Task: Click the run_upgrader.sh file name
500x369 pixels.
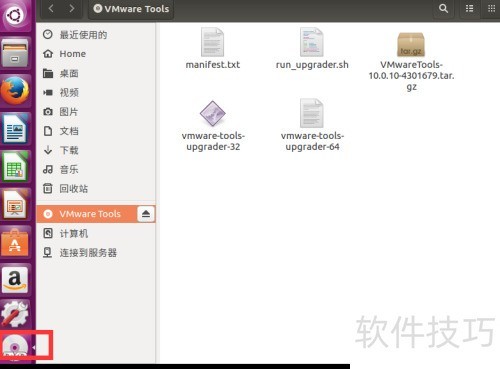Action: pos(312,65)
